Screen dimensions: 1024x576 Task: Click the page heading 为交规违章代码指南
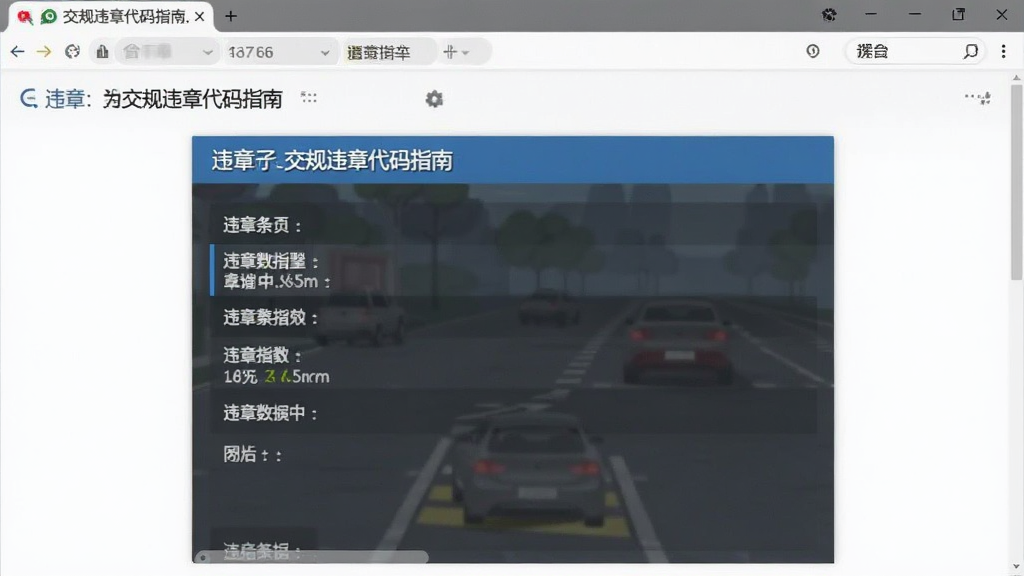pyautogui.click(x=193, y=99)
